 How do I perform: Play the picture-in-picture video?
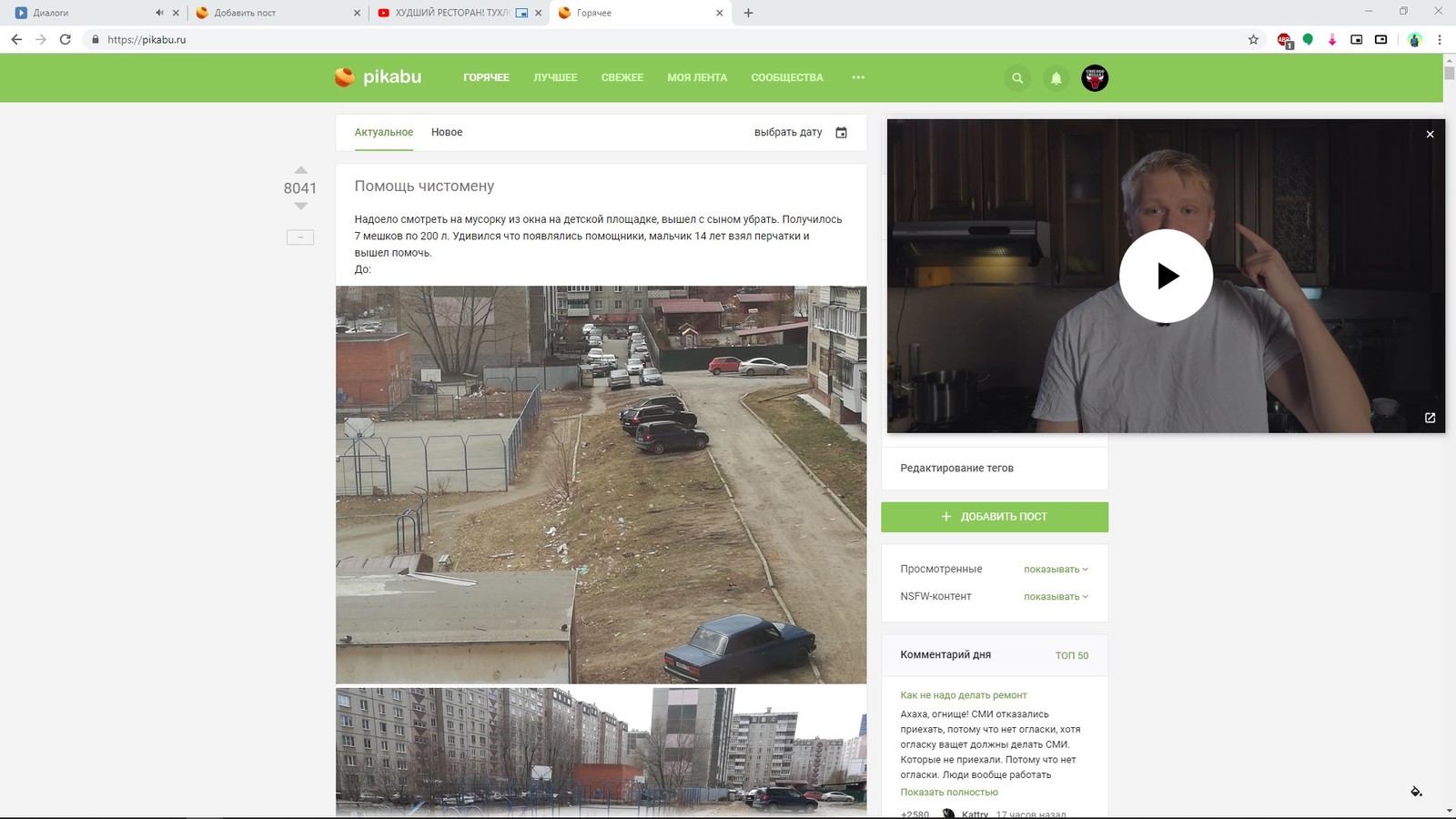point(1166,276)
